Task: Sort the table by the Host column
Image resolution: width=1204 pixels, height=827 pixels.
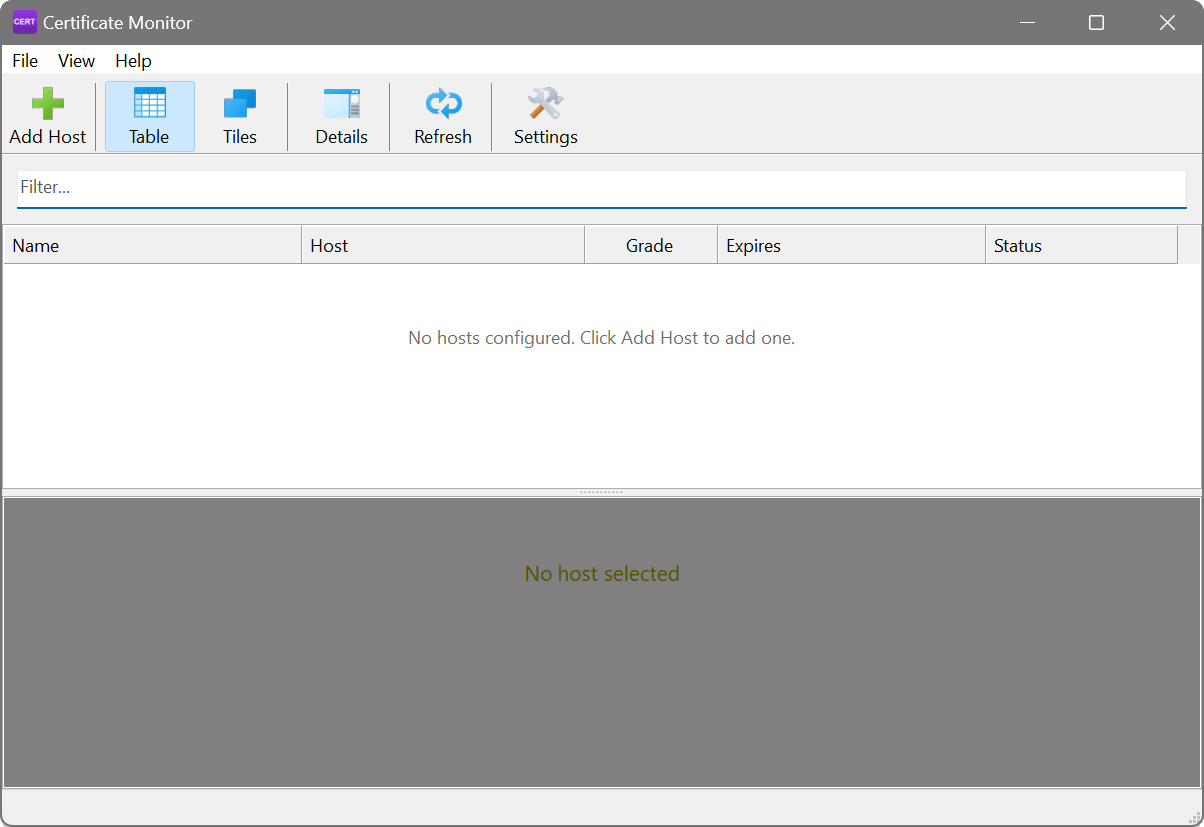Action: point(440,245)
